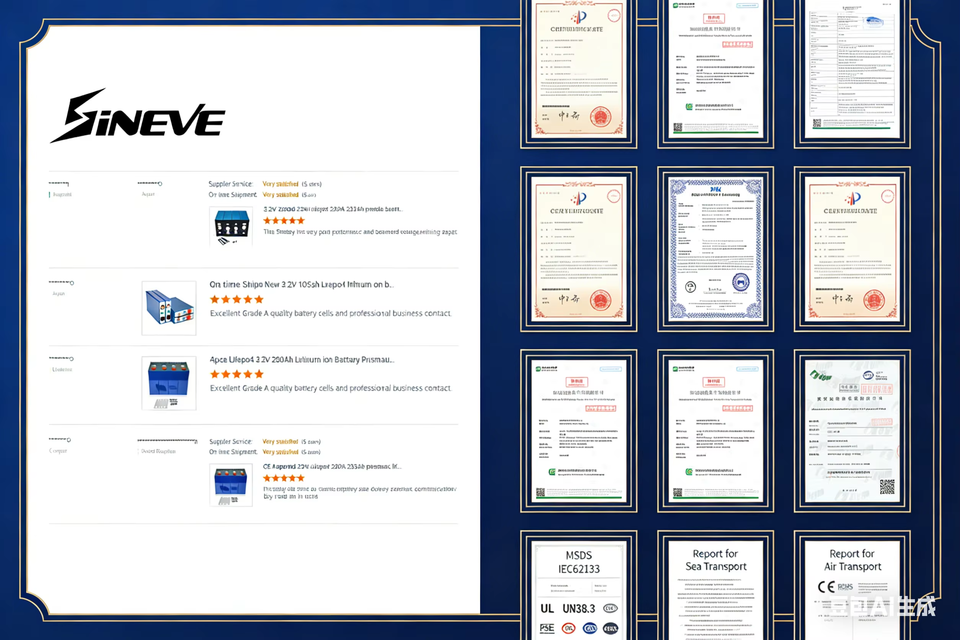Click star rating under the 105ah Liepo4 title
The width and height of the screenshot is (960, 640).
click(x=237, y=299)
